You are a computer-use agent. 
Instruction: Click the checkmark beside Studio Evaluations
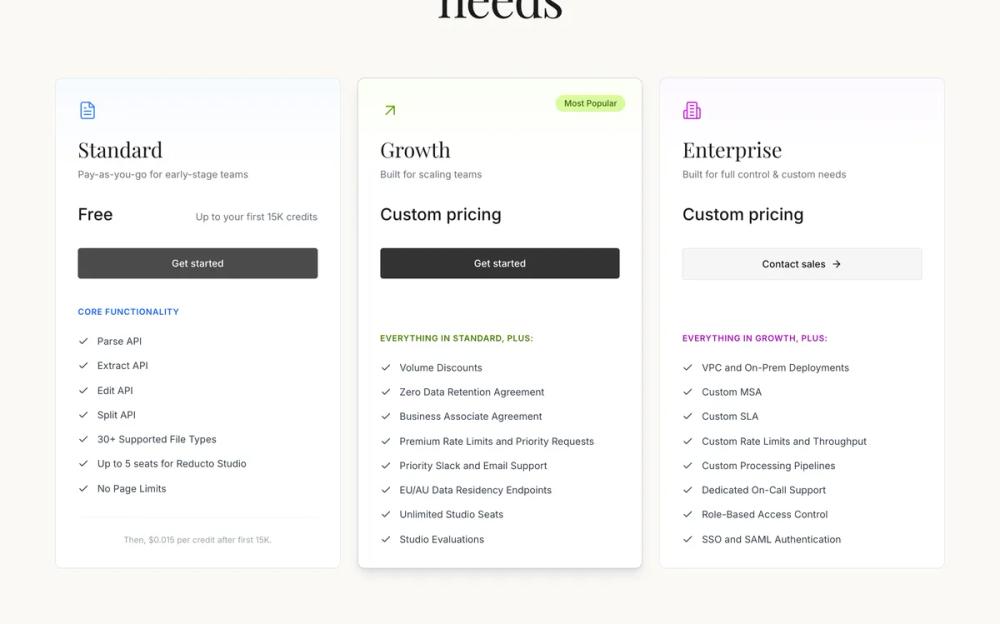point(385,539)
